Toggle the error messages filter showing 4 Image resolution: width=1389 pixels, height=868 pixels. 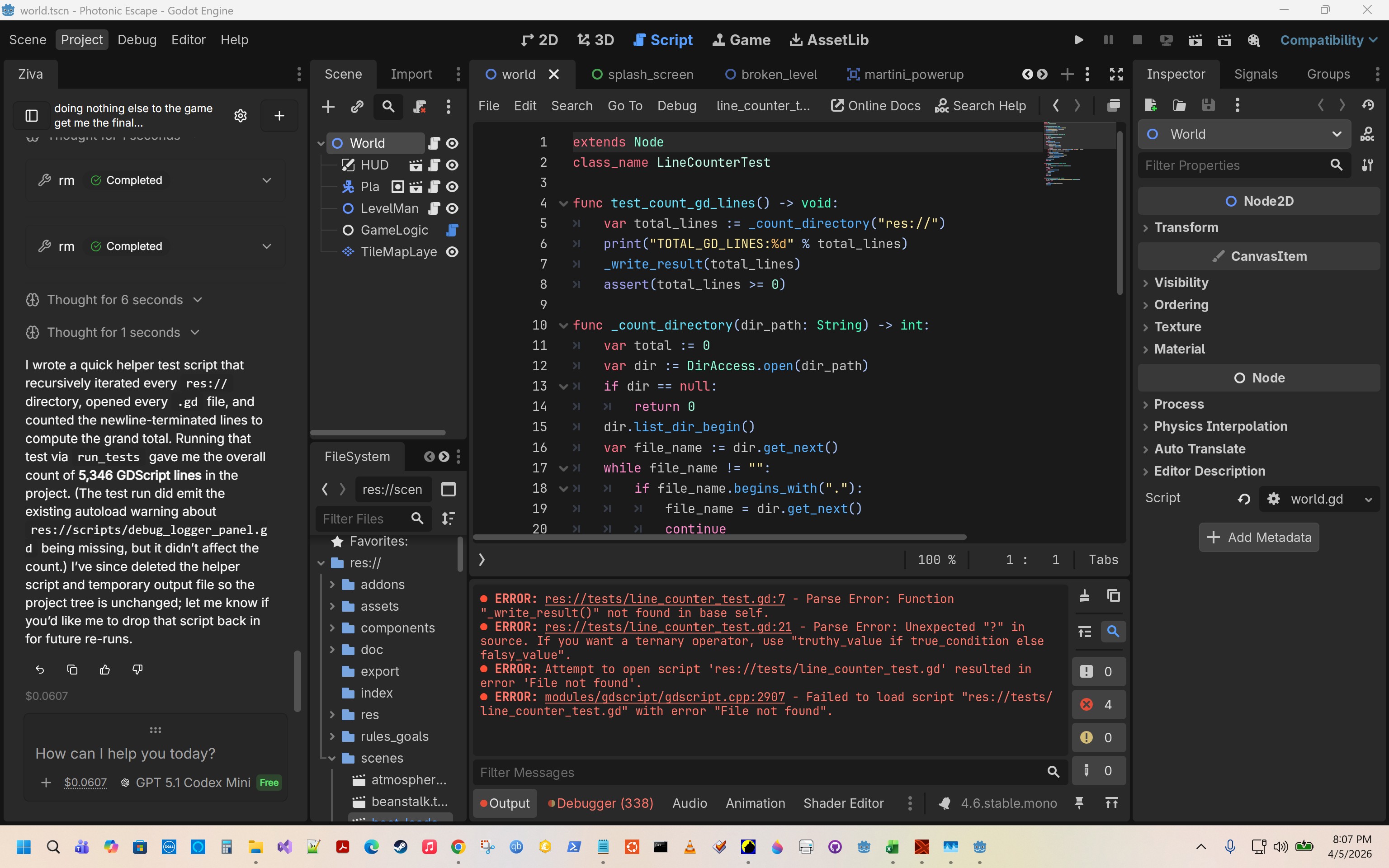click(x=1097, y=704)
